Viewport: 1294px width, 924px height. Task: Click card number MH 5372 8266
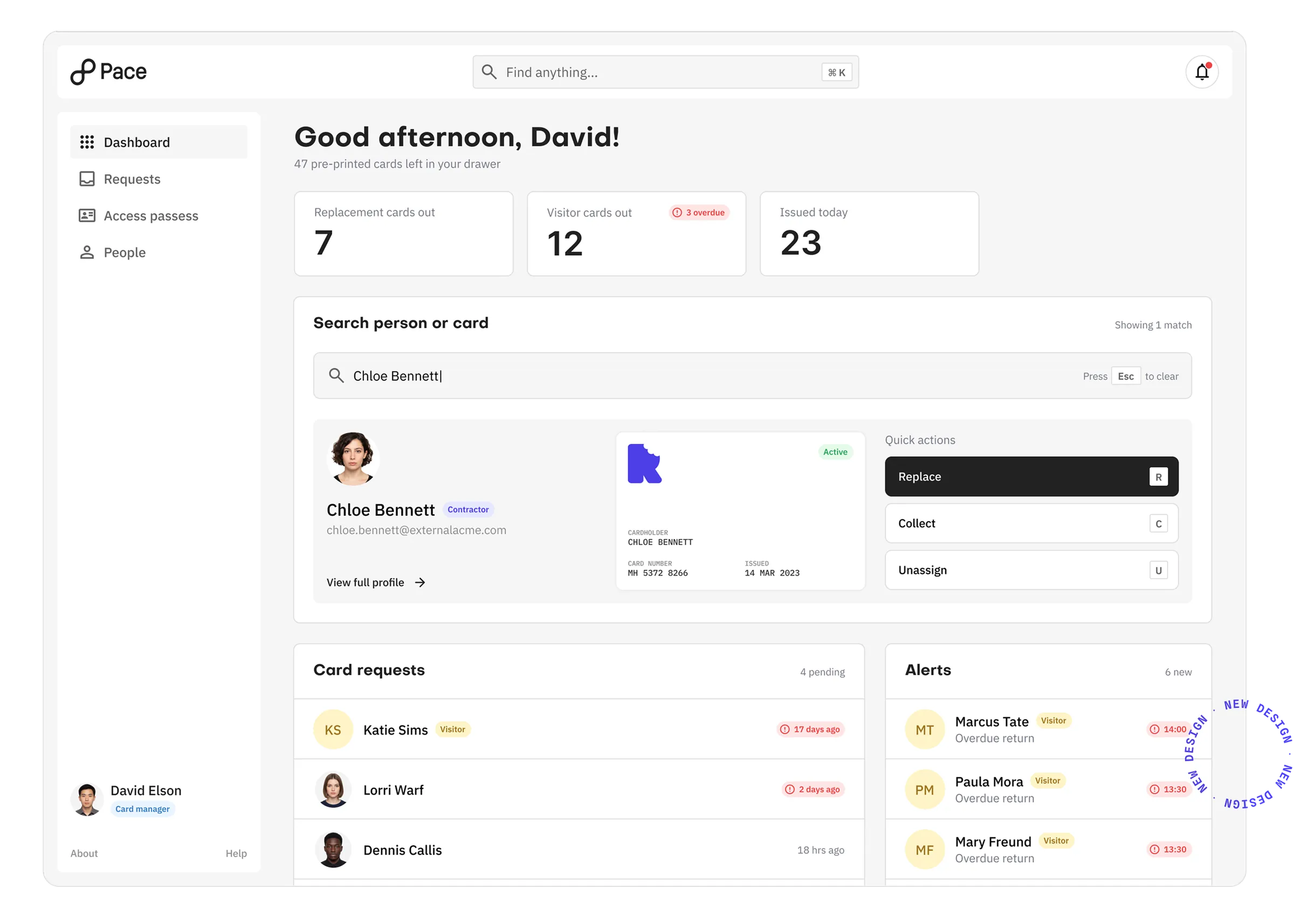(x=657, y=573)
